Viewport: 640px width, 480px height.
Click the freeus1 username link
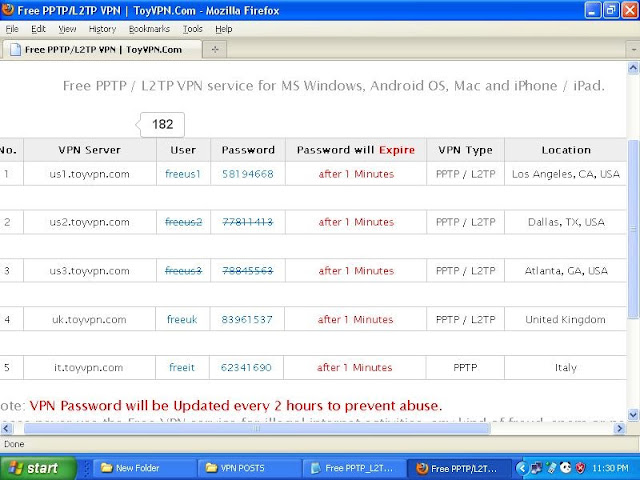click(x=182, y=174)
